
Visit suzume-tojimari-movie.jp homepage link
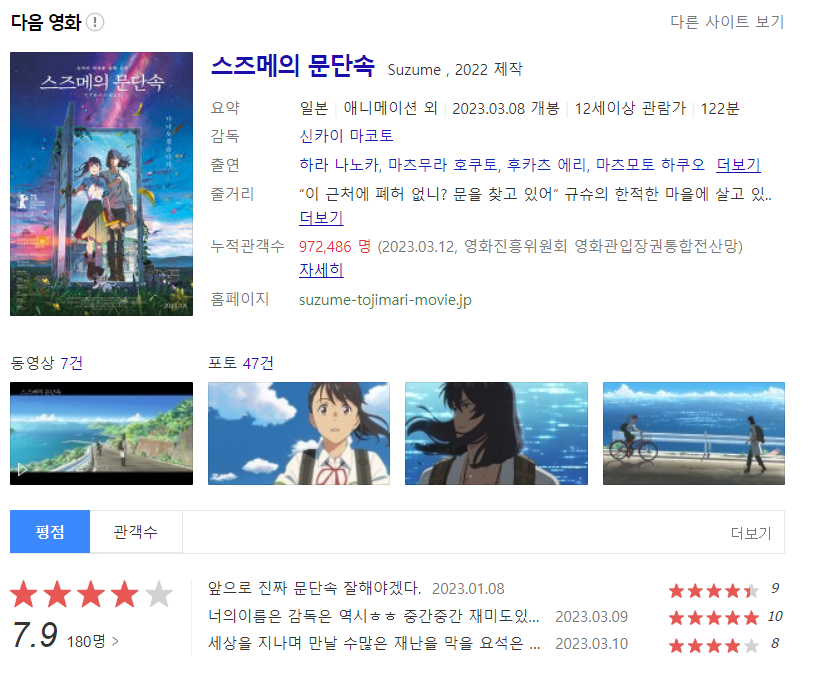click(385, 300)
